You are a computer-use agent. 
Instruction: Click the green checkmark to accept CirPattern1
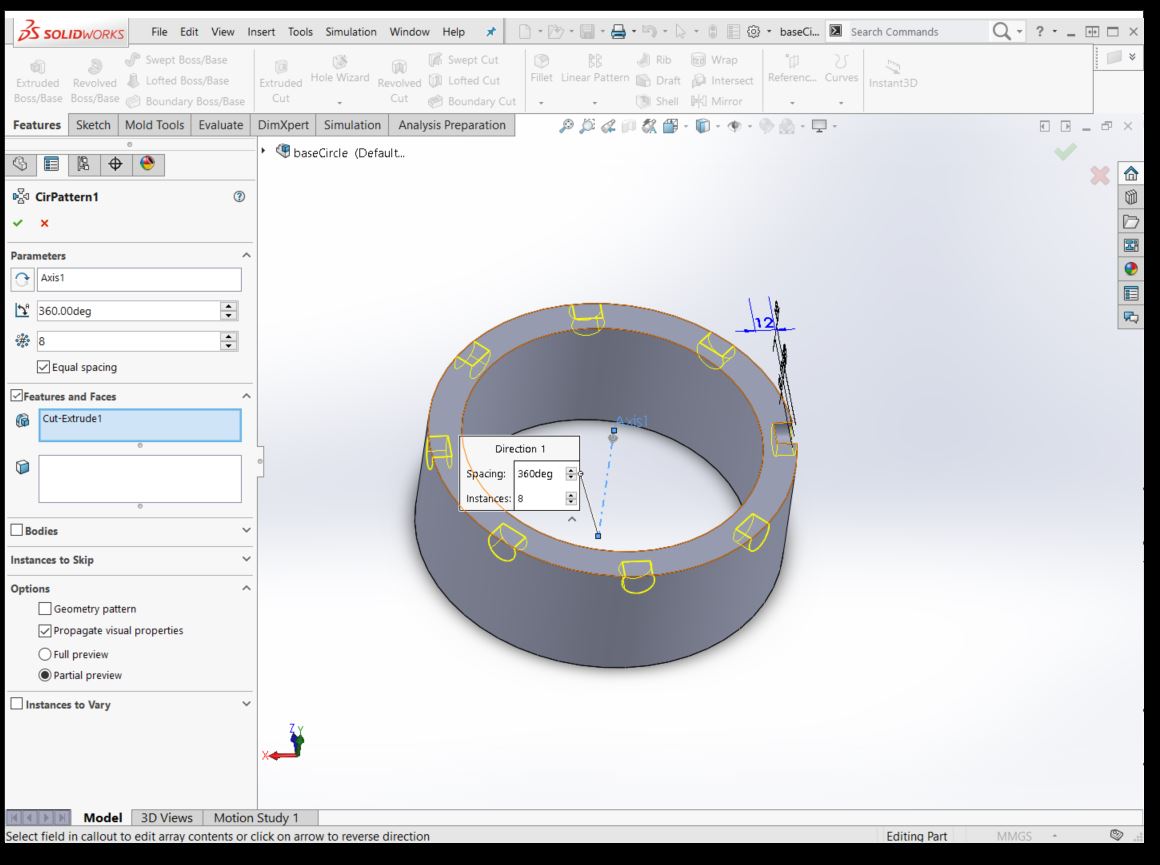pyautogui.click(x=18, y=223)
